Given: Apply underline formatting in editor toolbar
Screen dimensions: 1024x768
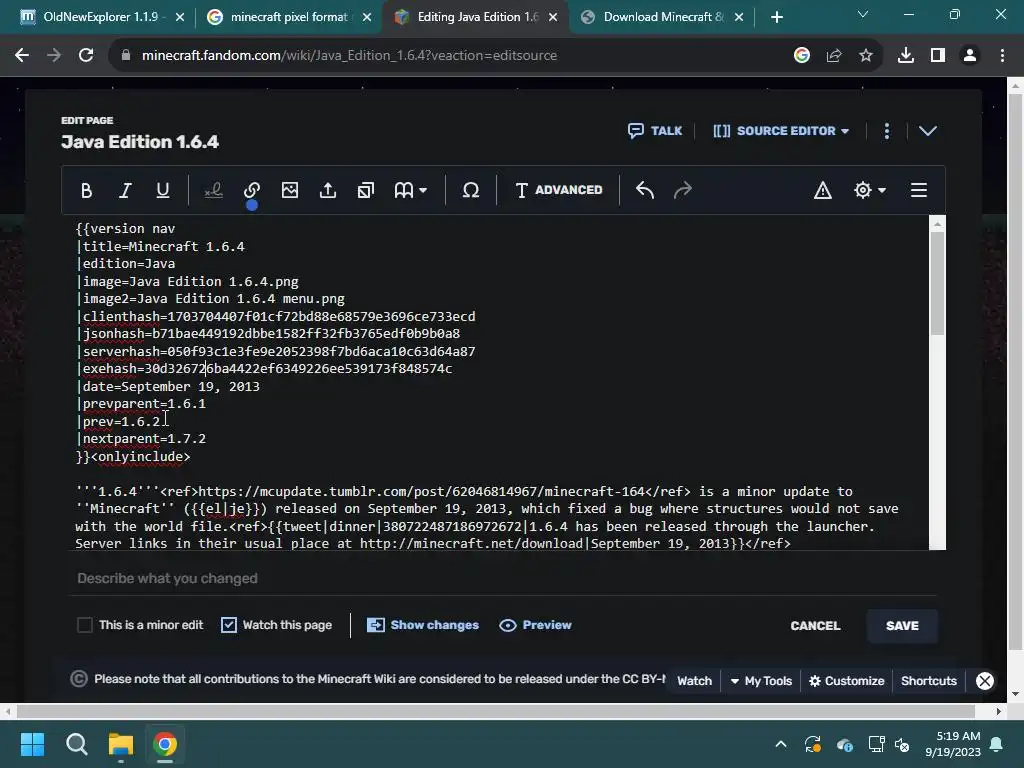Looking at the screenshot, I should pyautogui.click(x=163, y=190).
